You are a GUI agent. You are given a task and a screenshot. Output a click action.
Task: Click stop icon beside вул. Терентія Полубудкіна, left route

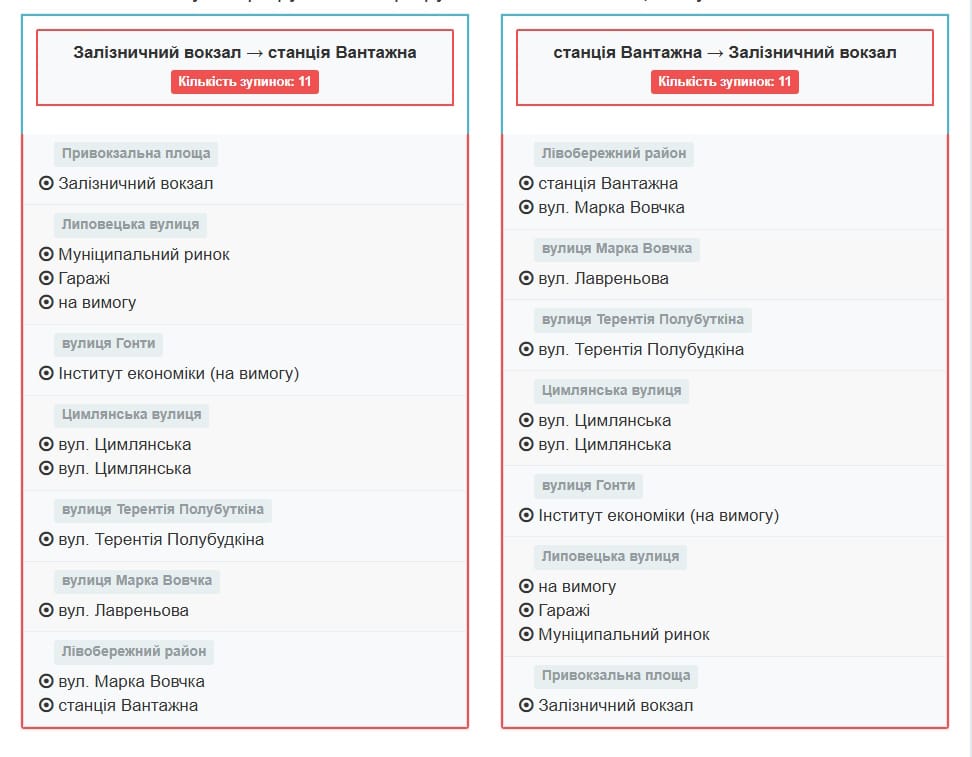[46, 539]
